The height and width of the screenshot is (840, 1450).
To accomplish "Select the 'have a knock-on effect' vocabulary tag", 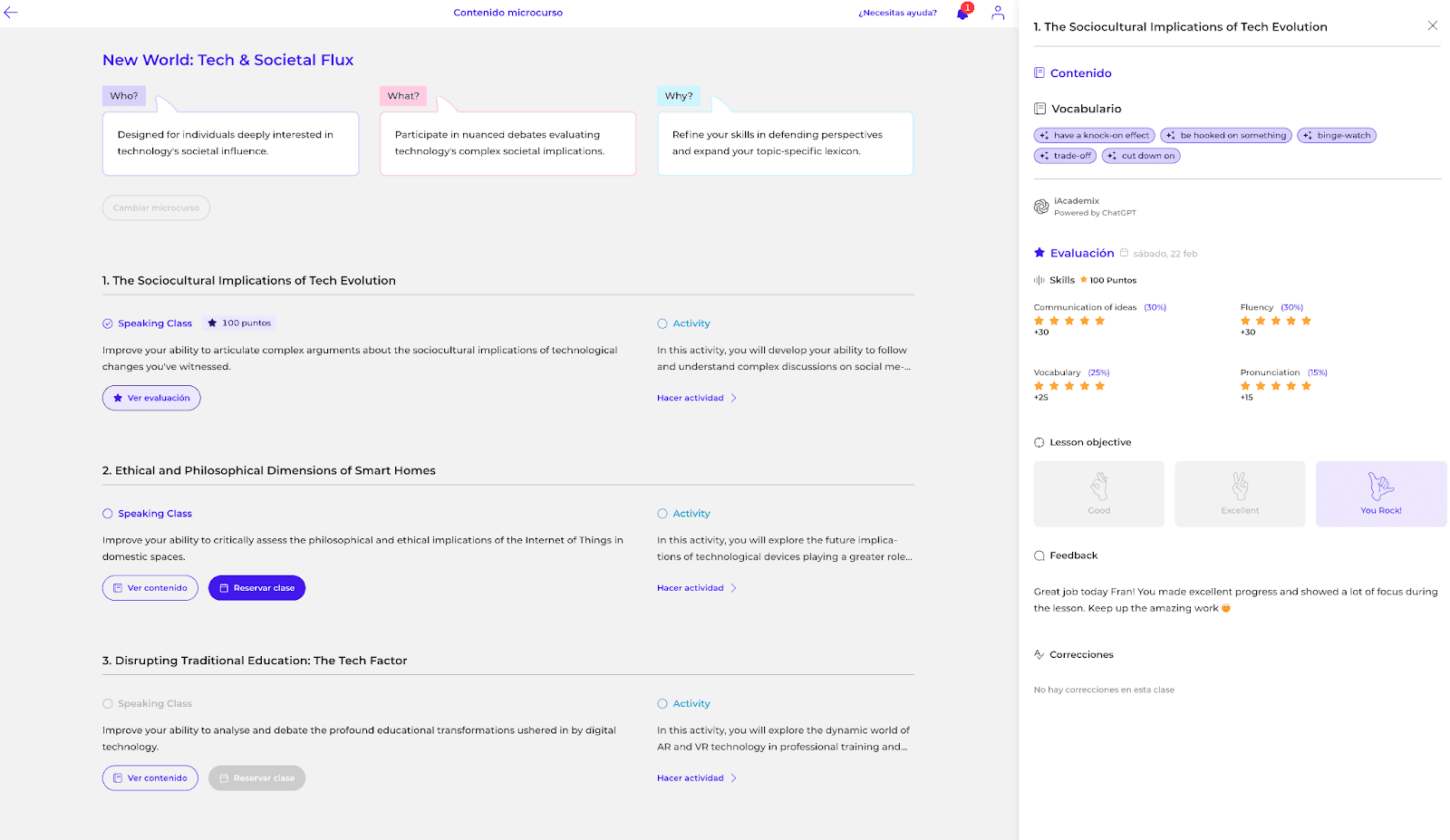I will pyautogui.click(x=1094, y=135).
